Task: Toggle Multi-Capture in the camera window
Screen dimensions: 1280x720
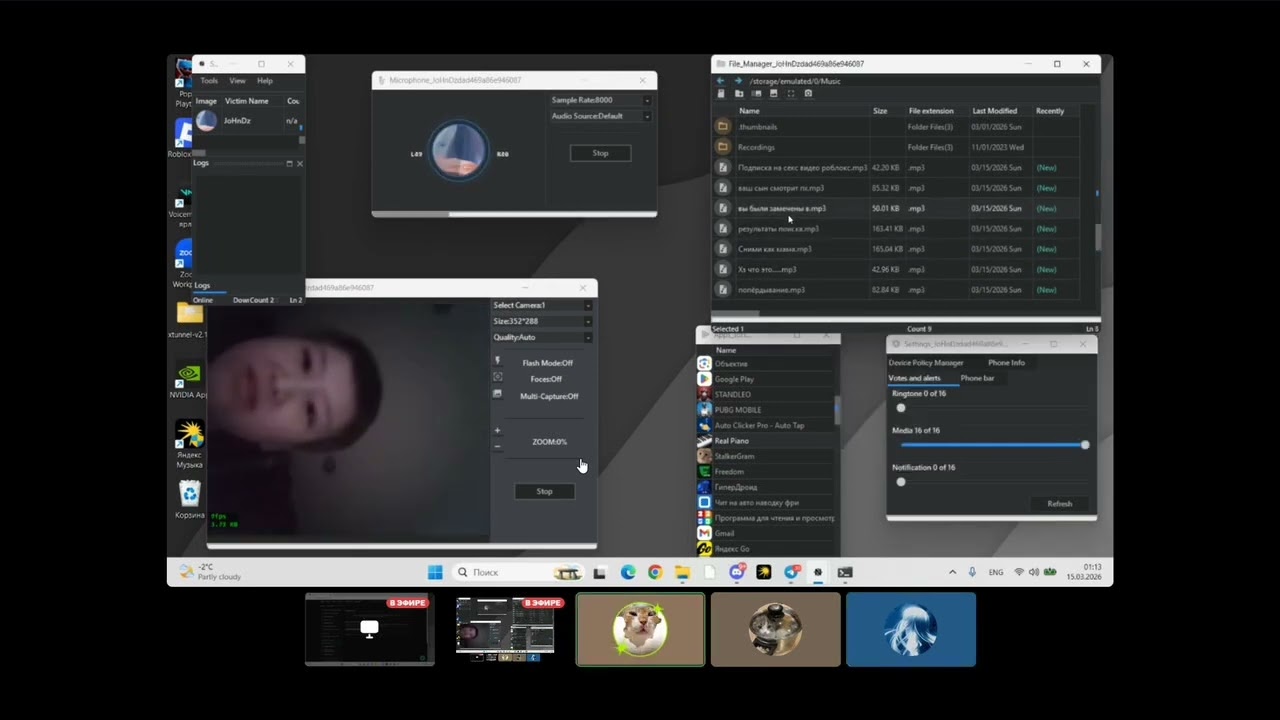Action: pyautogui.click(x=549, y=396)
